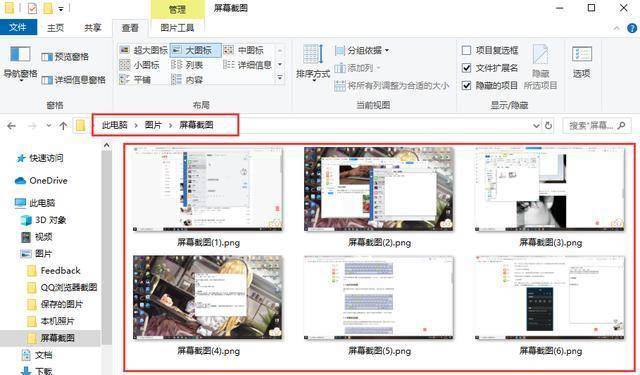Viewport: 640px width, 375px height.
Task: Select thumbnail 屏幕截图(2).png
Action: click(379, 197)
